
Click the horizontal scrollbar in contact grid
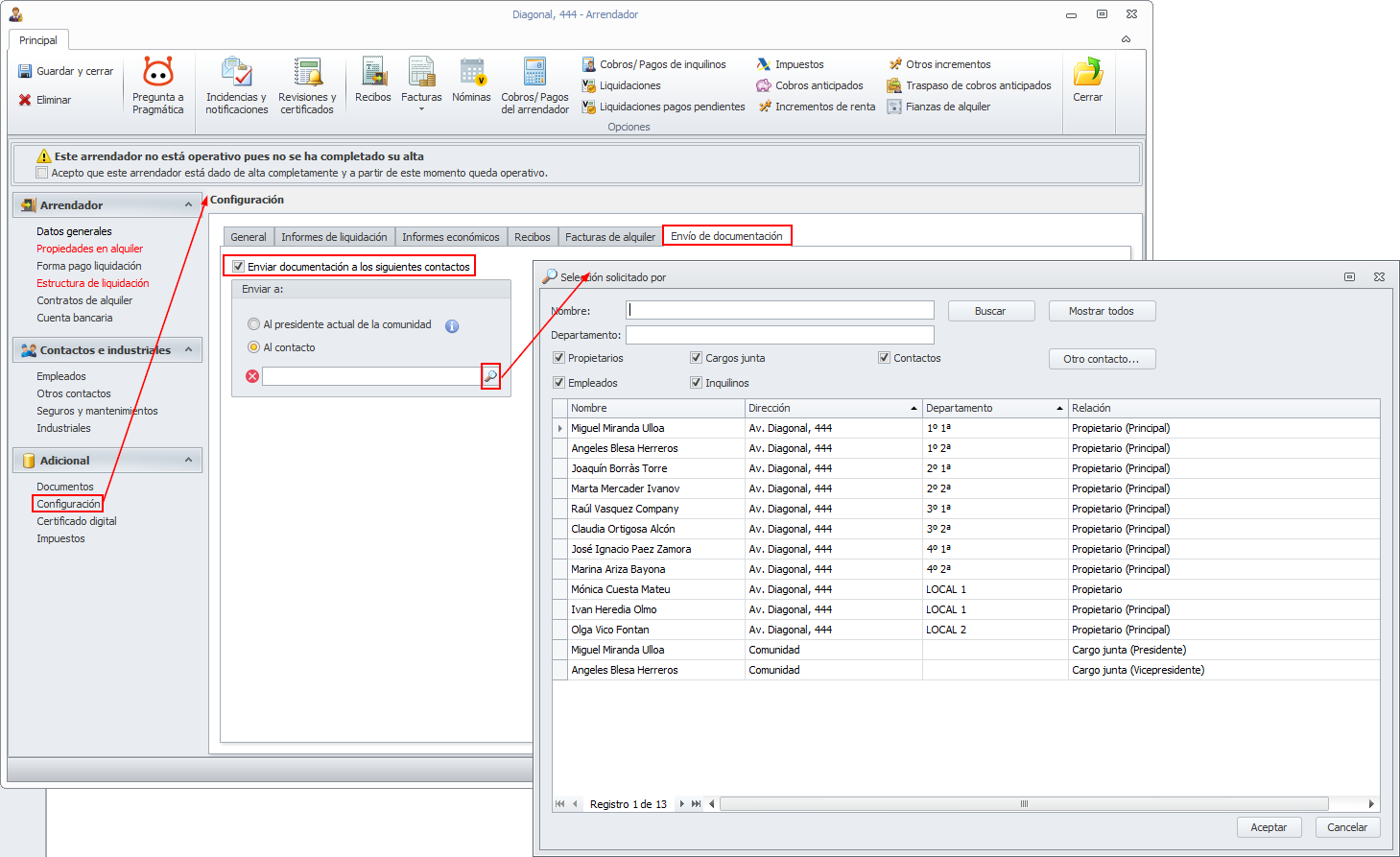(x=1023, y=804)
